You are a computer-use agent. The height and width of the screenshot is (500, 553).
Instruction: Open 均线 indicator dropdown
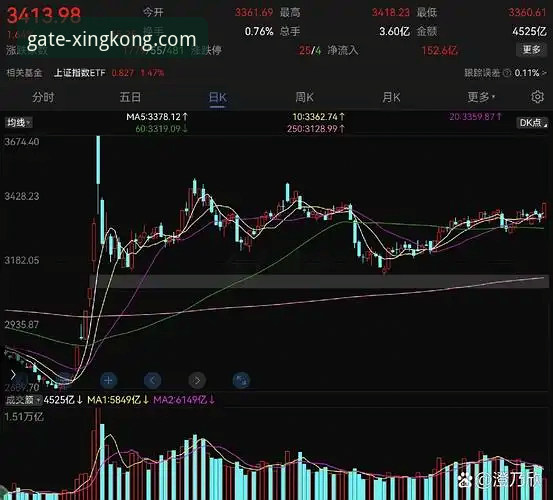tap(18, 123)
